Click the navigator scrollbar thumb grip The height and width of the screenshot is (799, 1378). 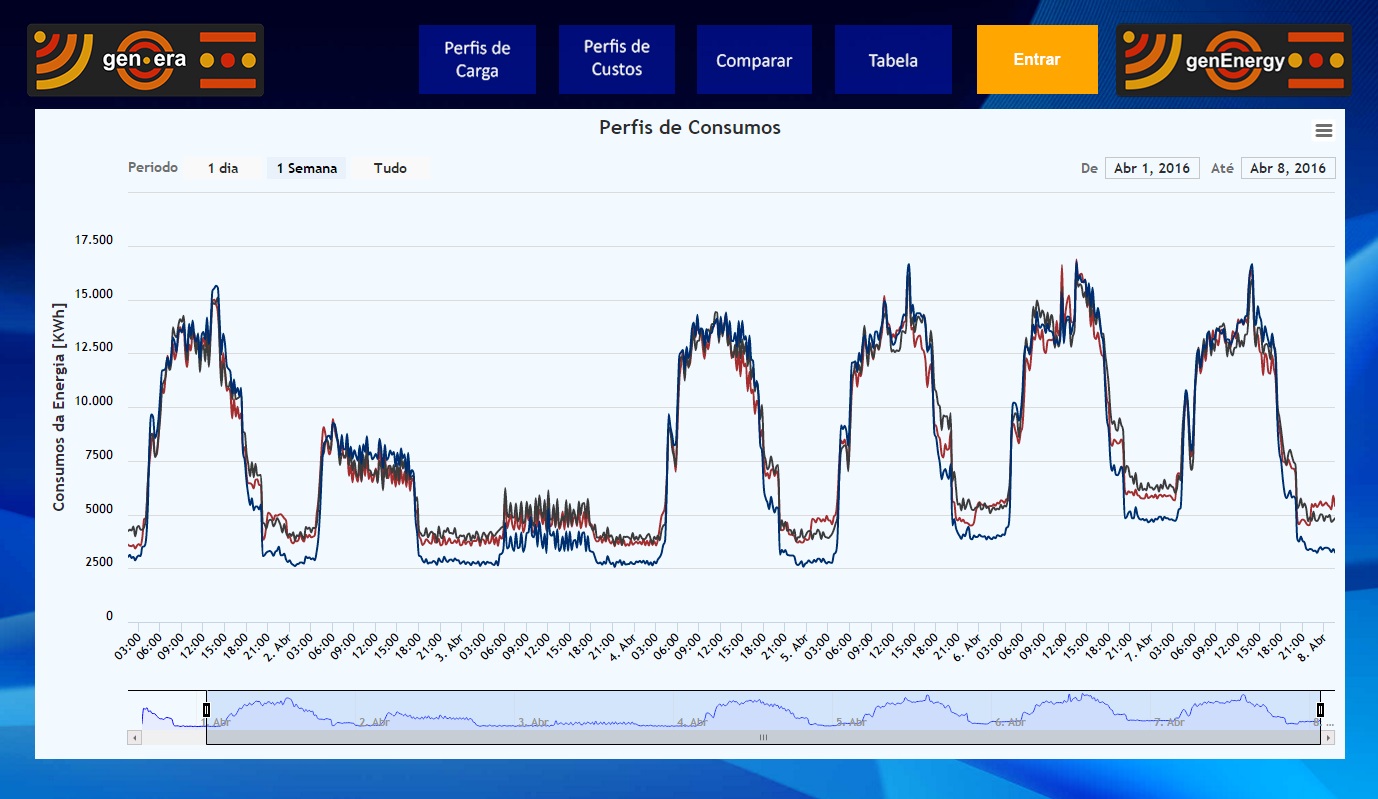pyautogui.click(x=763, y=737)
